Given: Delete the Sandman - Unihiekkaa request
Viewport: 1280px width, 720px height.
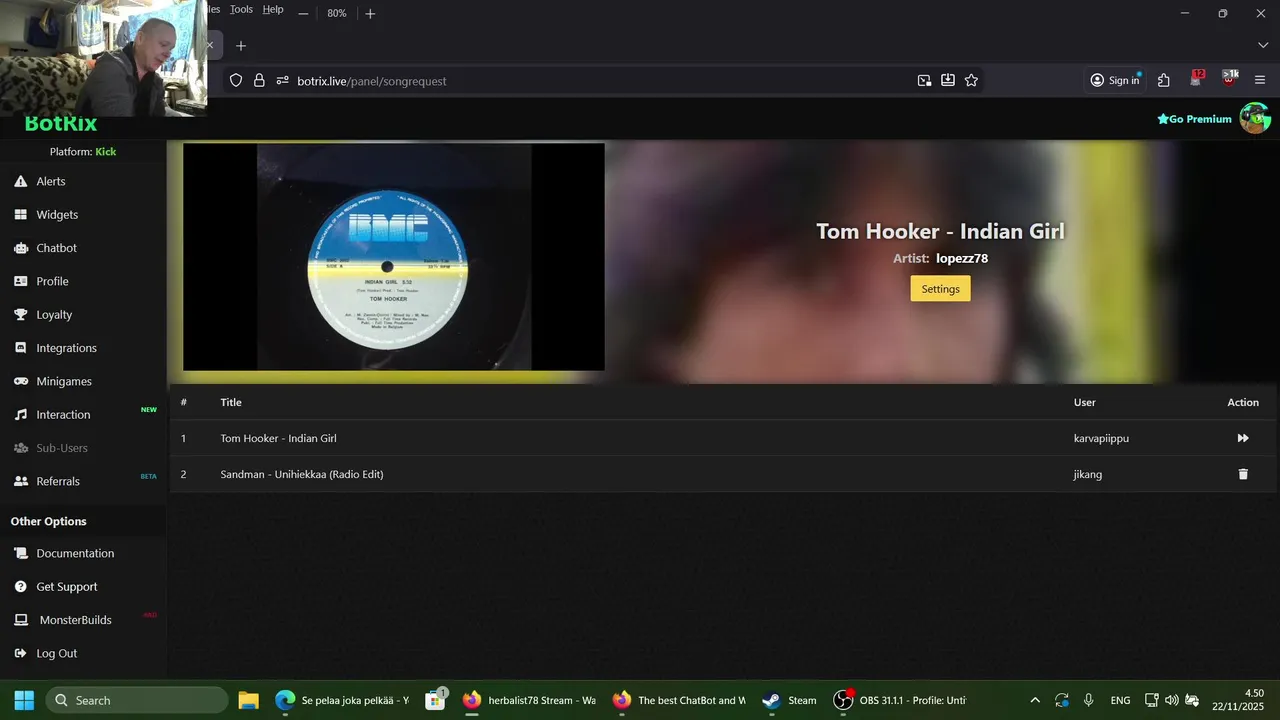Looking at the screenshot, I should point(1243,474).
